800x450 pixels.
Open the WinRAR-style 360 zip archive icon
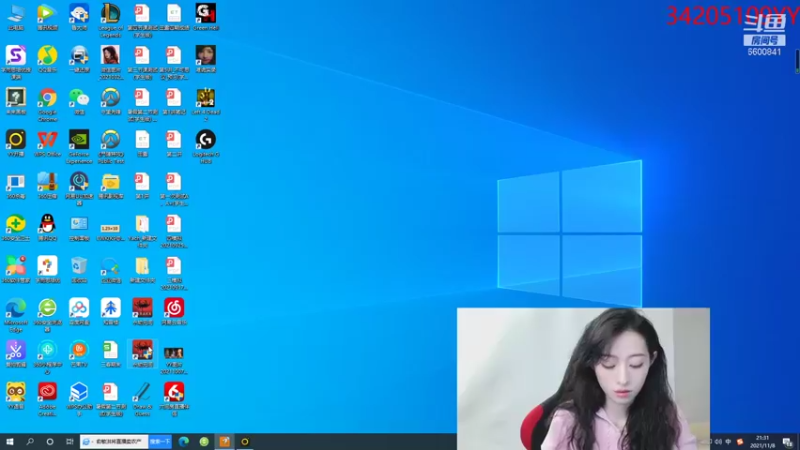click(47, 185)
